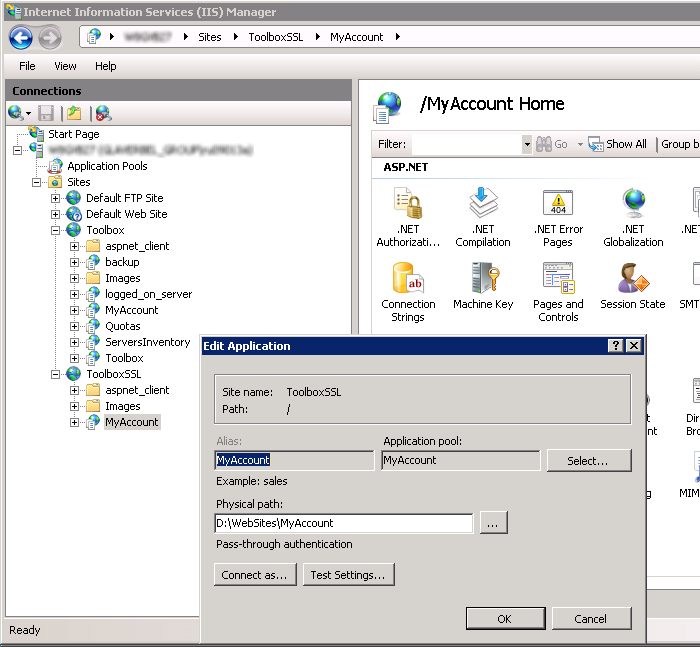The image size is (700, 647).
Task: Select Default Web Site in tree
Action: point(127,214)
